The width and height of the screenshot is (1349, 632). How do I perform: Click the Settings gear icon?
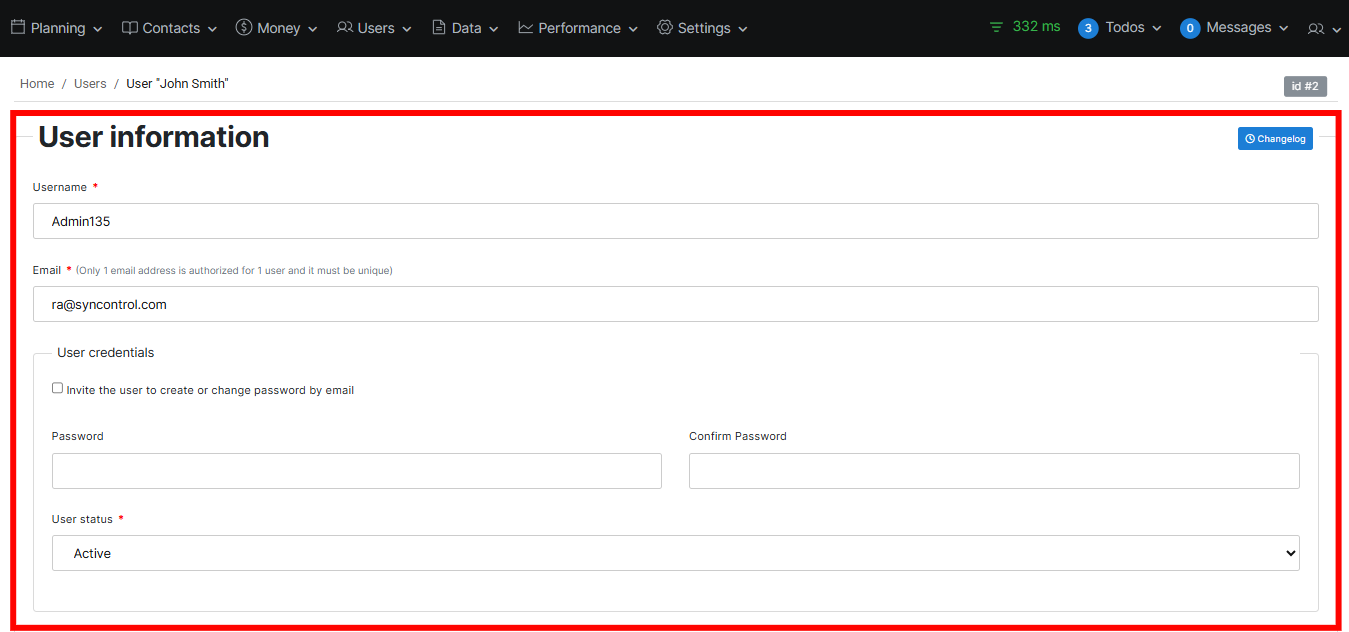(665, 28)
